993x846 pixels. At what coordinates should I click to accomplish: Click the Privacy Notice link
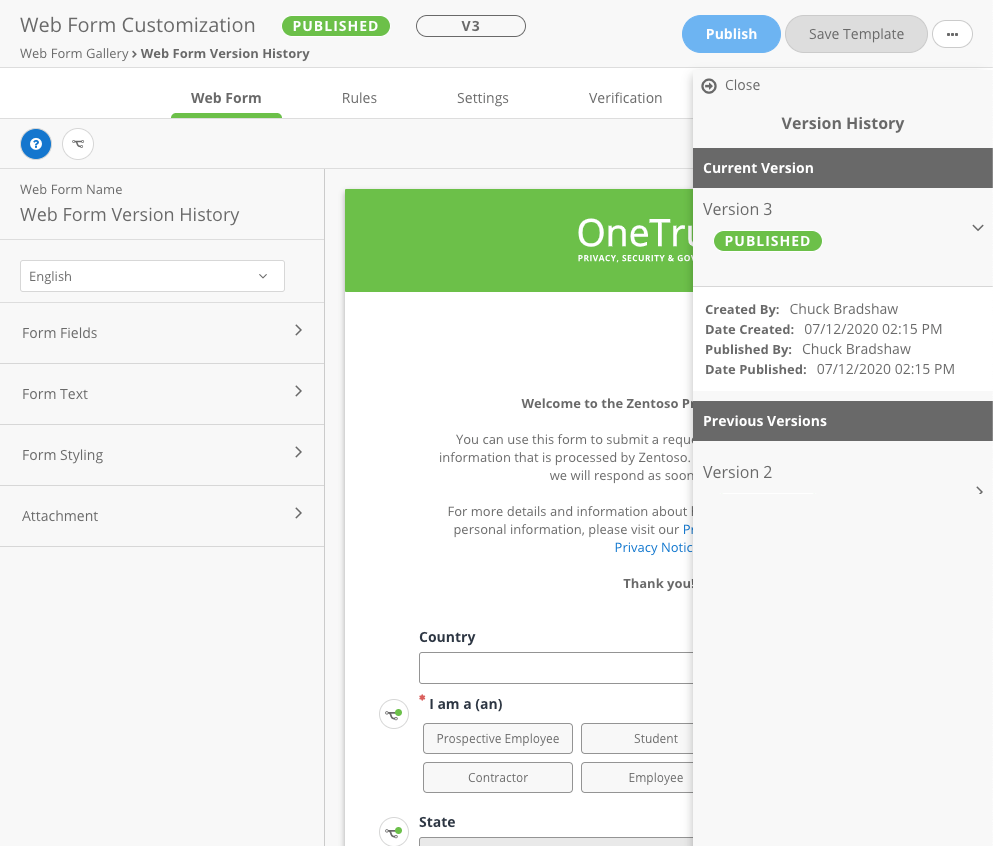pos(654,547)
